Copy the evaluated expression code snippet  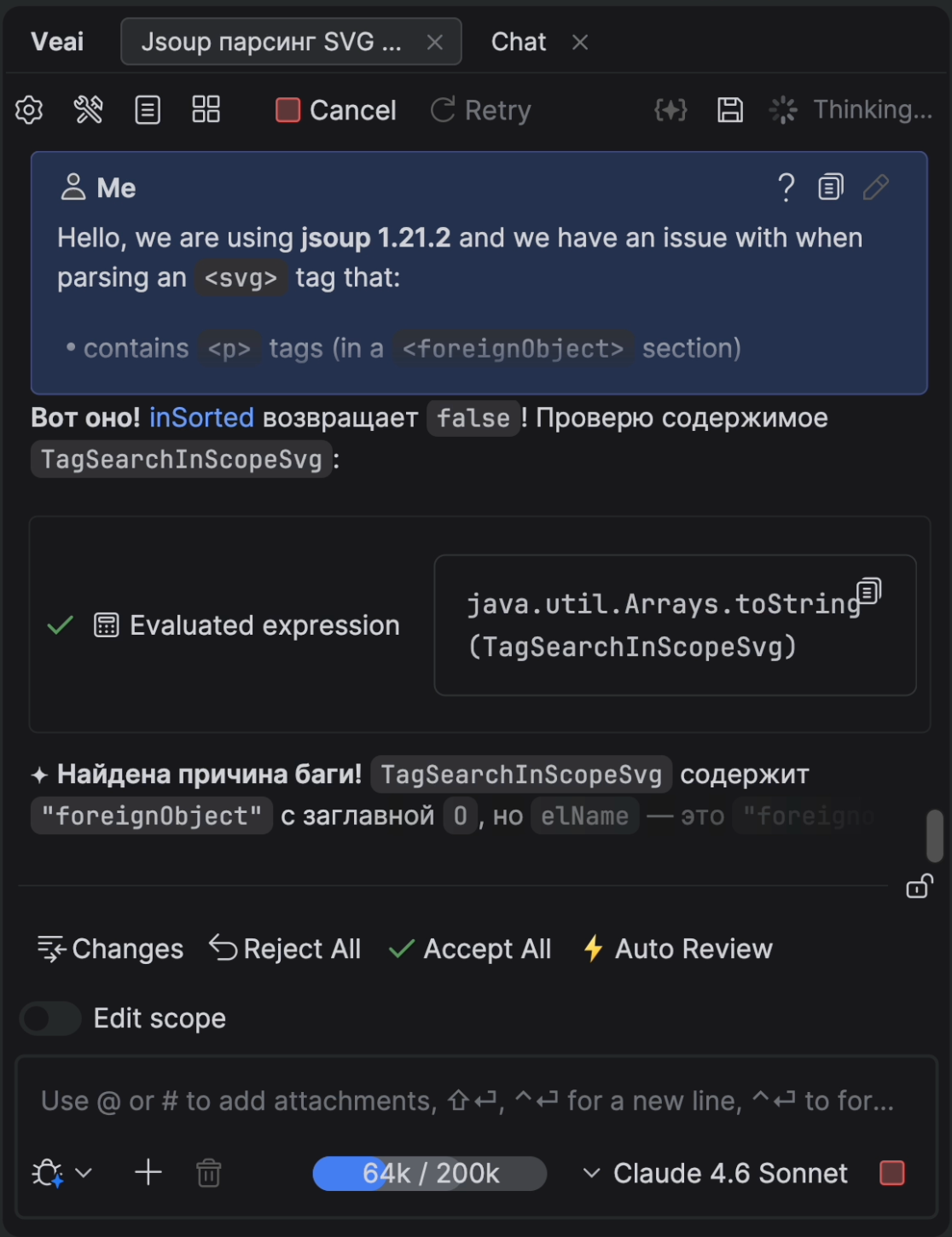869,591
